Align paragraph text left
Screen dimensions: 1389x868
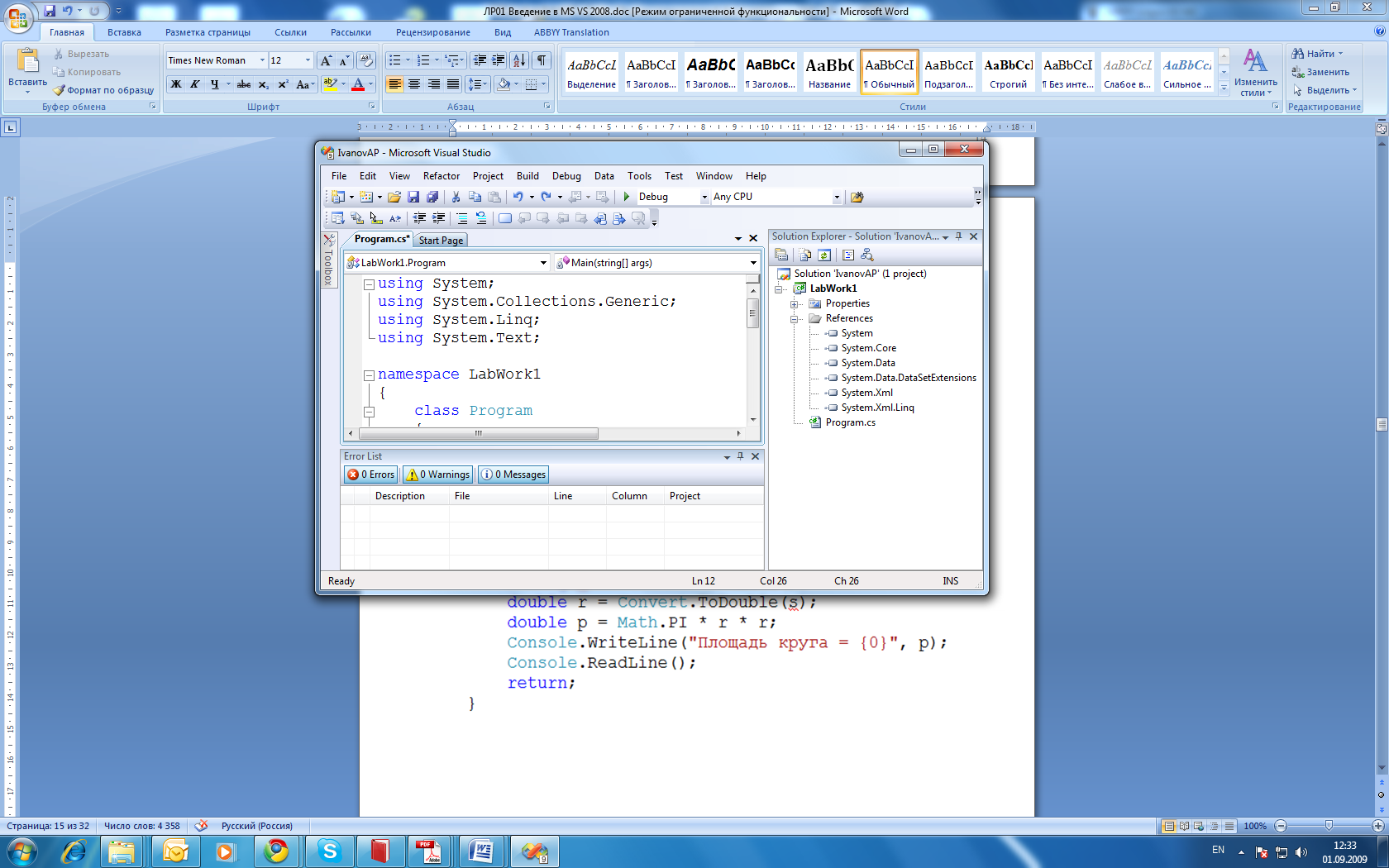point(394,84)
